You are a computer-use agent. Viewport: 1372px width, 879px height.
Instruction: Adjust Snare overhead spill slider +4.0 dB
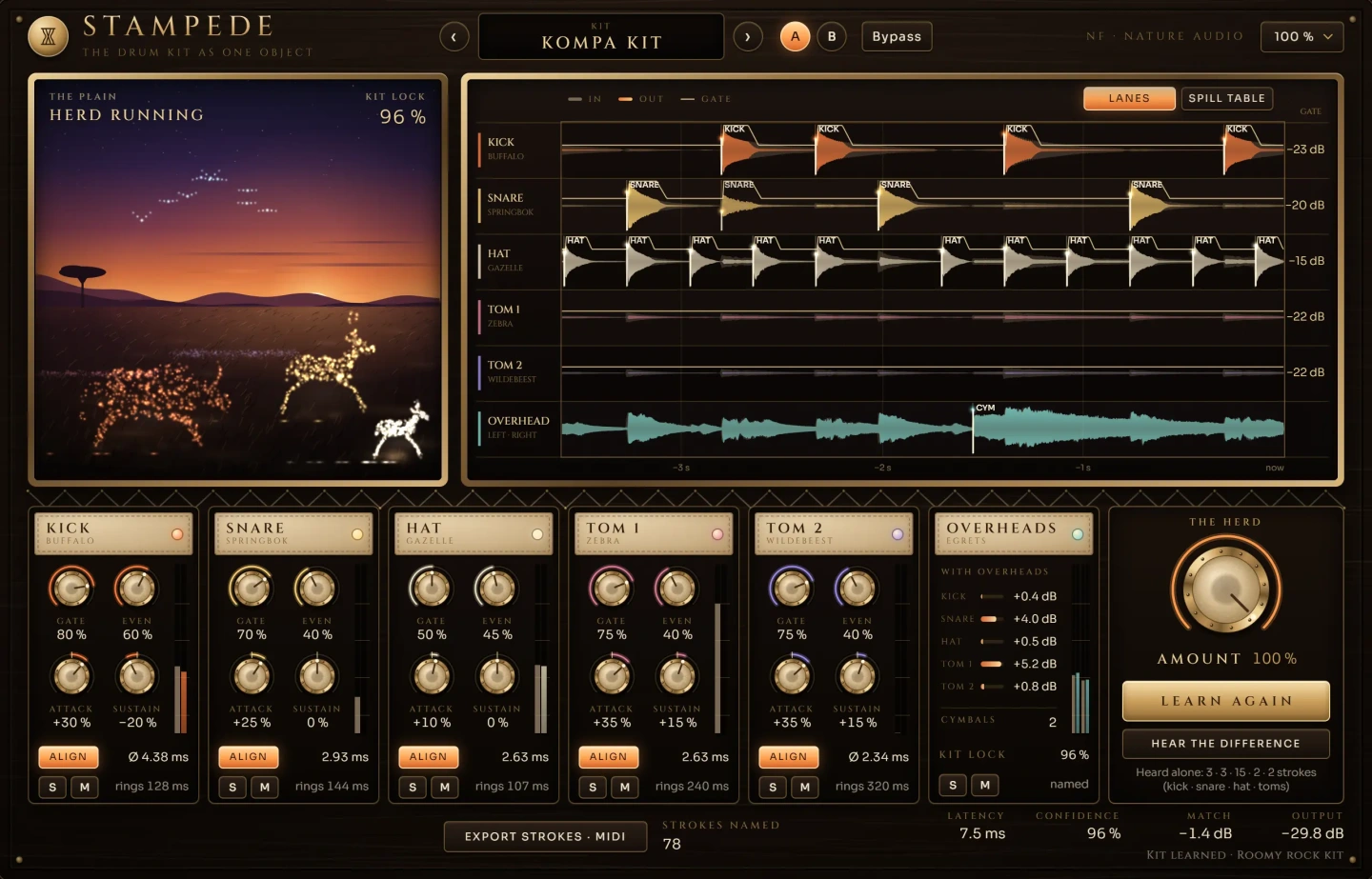pos(992,619)
